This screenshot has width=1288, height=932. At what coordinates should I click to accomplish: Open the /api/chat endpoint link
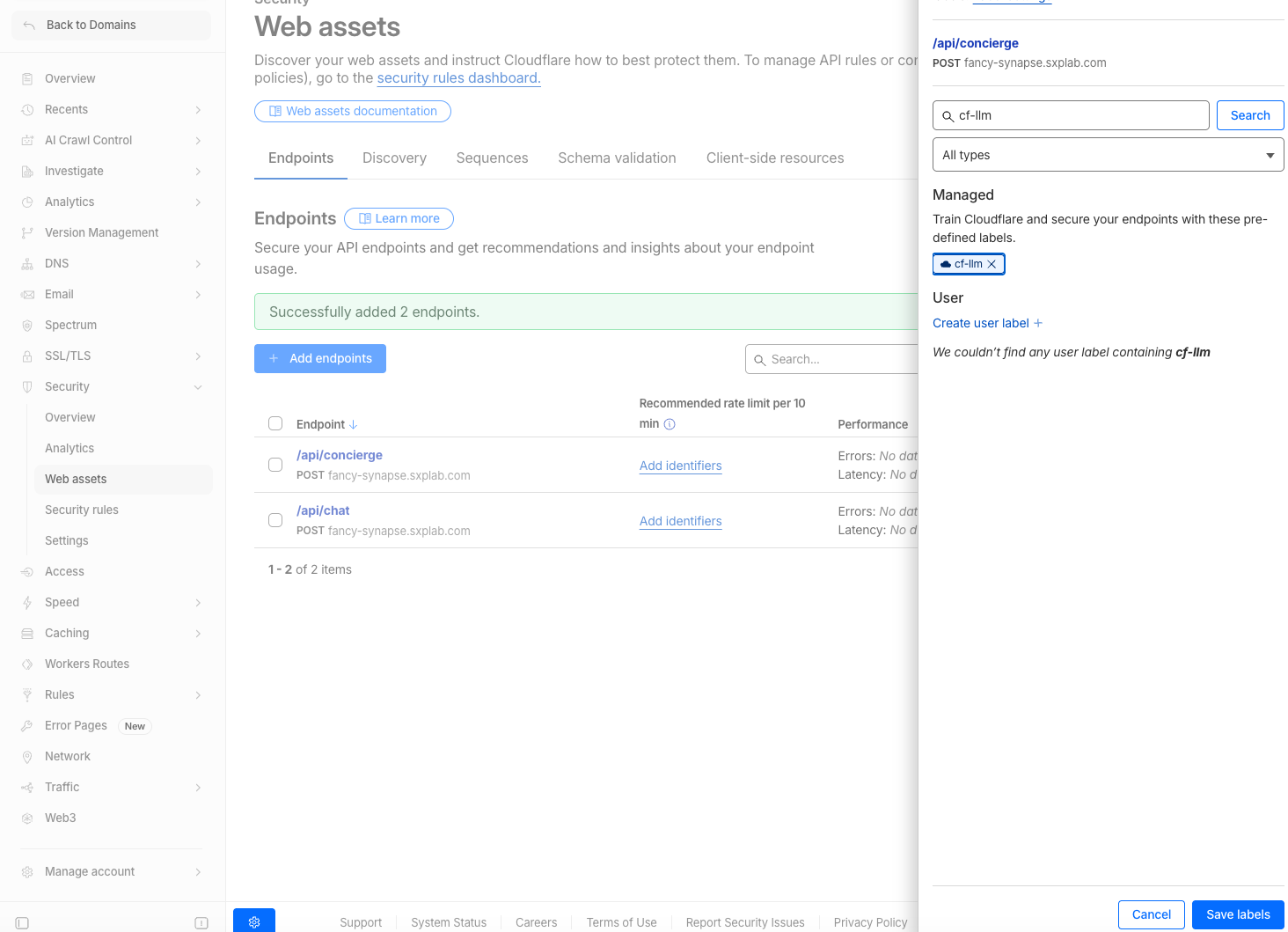(323, 510)
